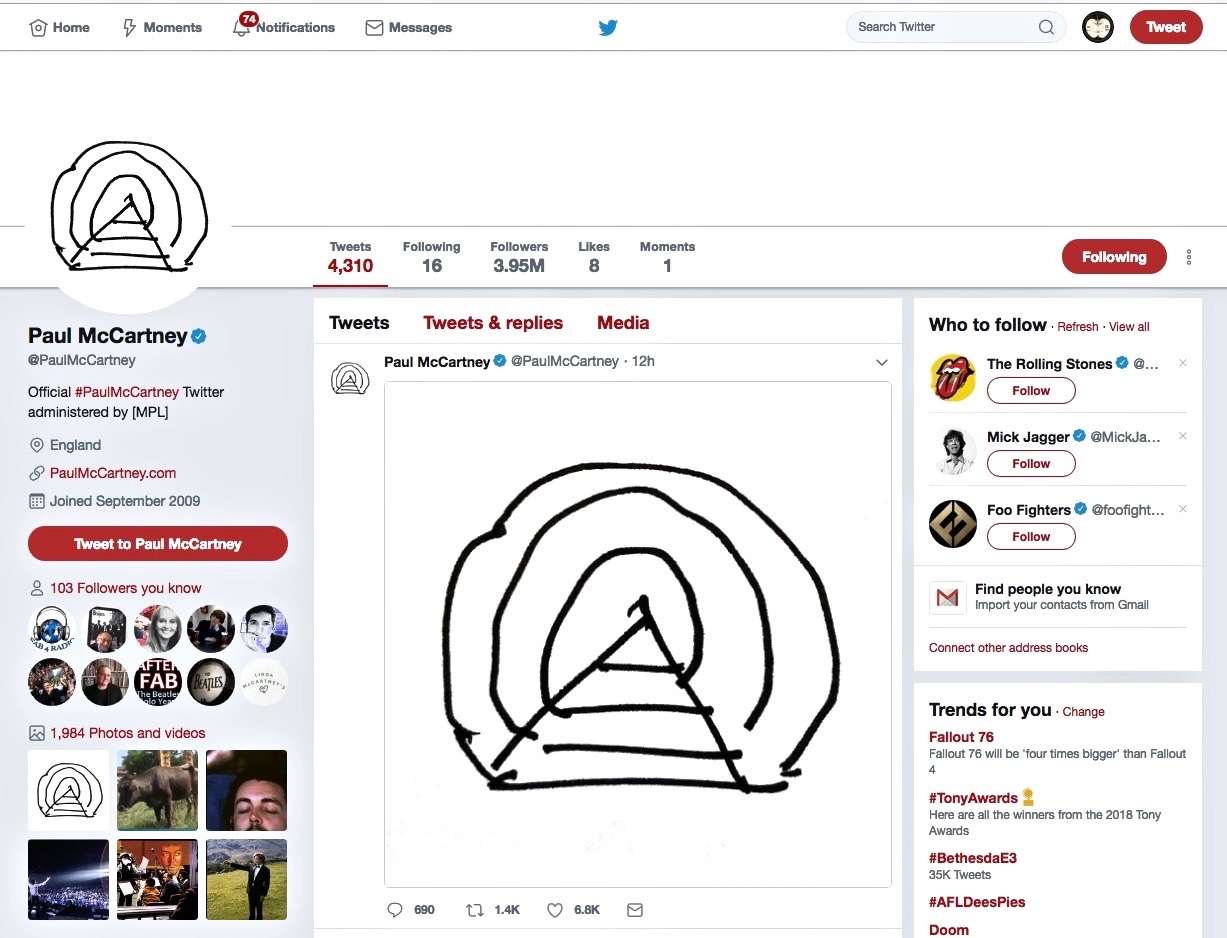Image resolution: width=1227 pixels, height=938 pixels.
Task: Switch to the Media tab
Action: point(623,323)
